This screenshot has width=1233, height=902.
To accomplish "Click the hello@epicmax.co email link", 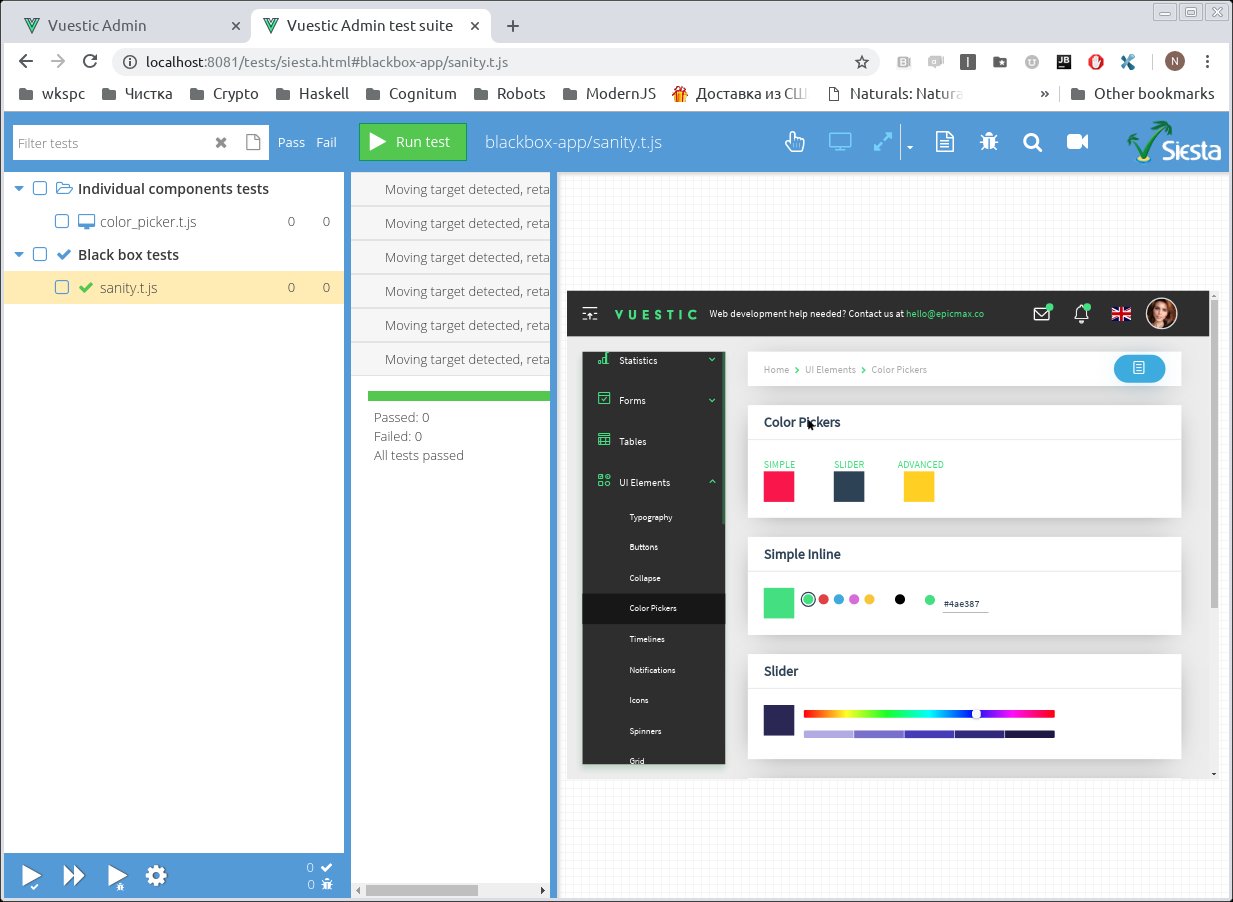I will 945,314.
